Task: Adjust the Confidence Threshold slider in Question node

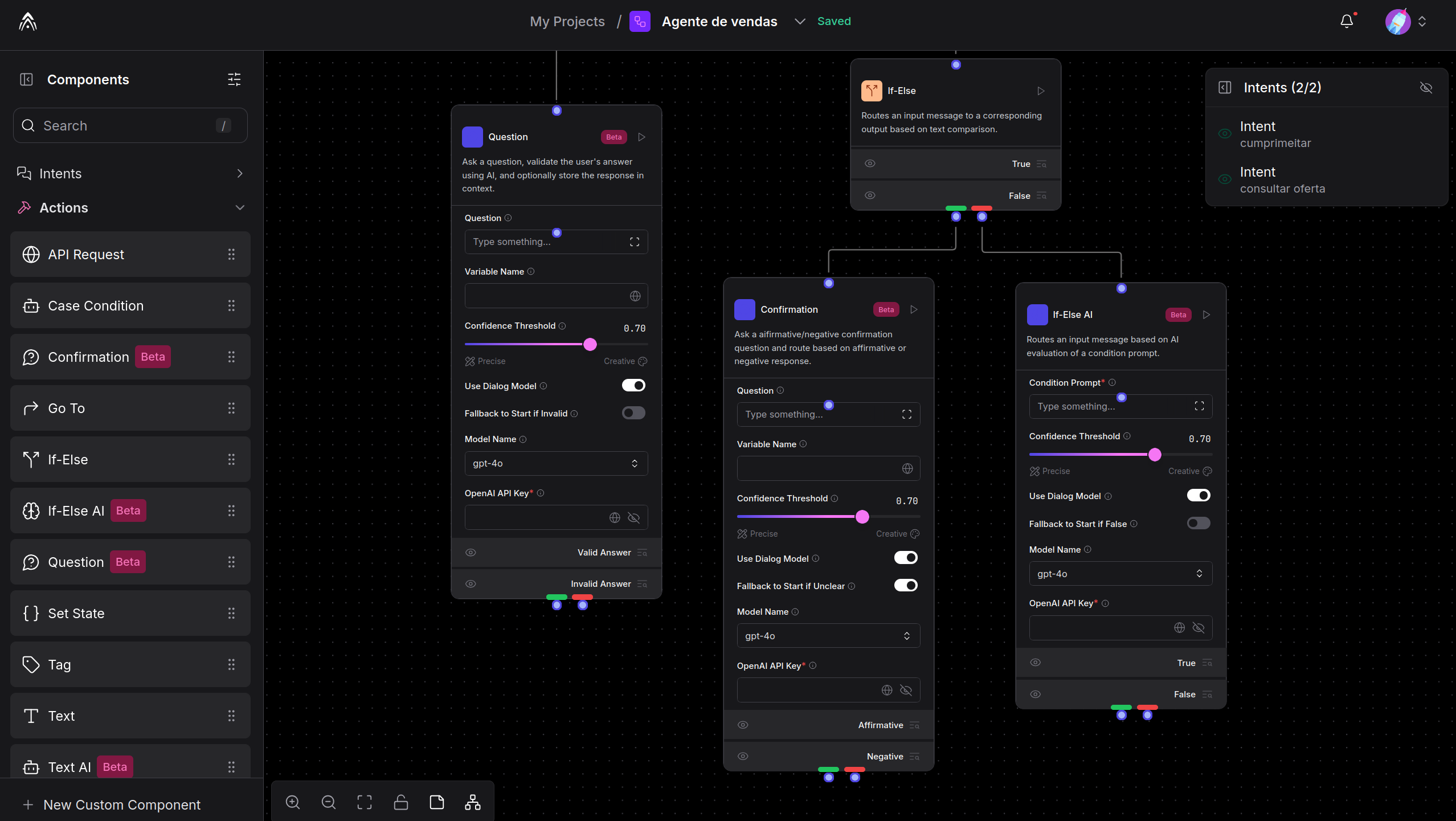Action: coord(590,344)
